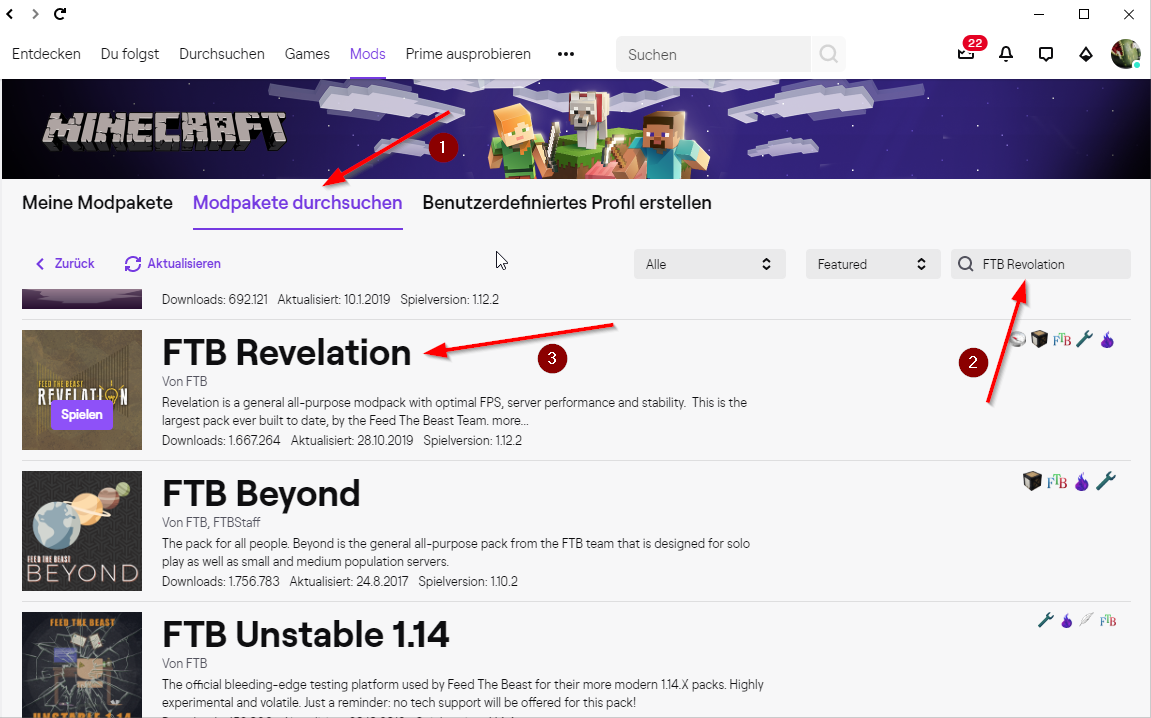Go back using the browser-style back arrow
The image size is (1151, 718).
point(10,13)
